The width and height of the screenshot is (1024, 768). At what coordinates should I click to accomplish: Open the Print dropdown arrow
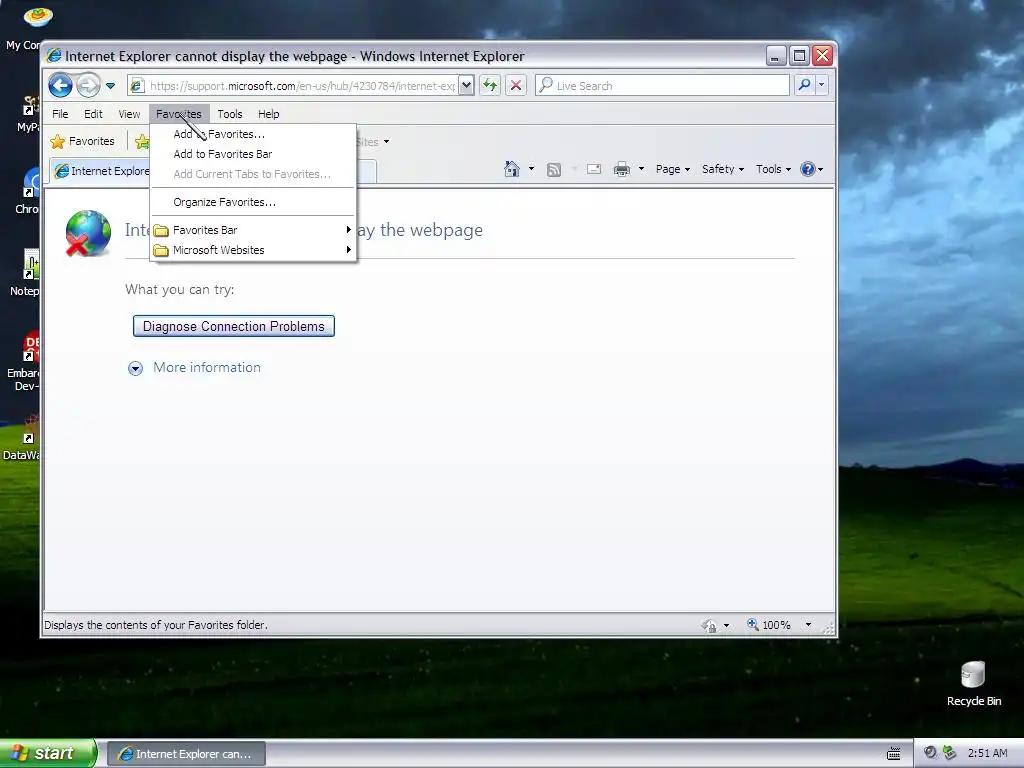click(x=641, y=169)
